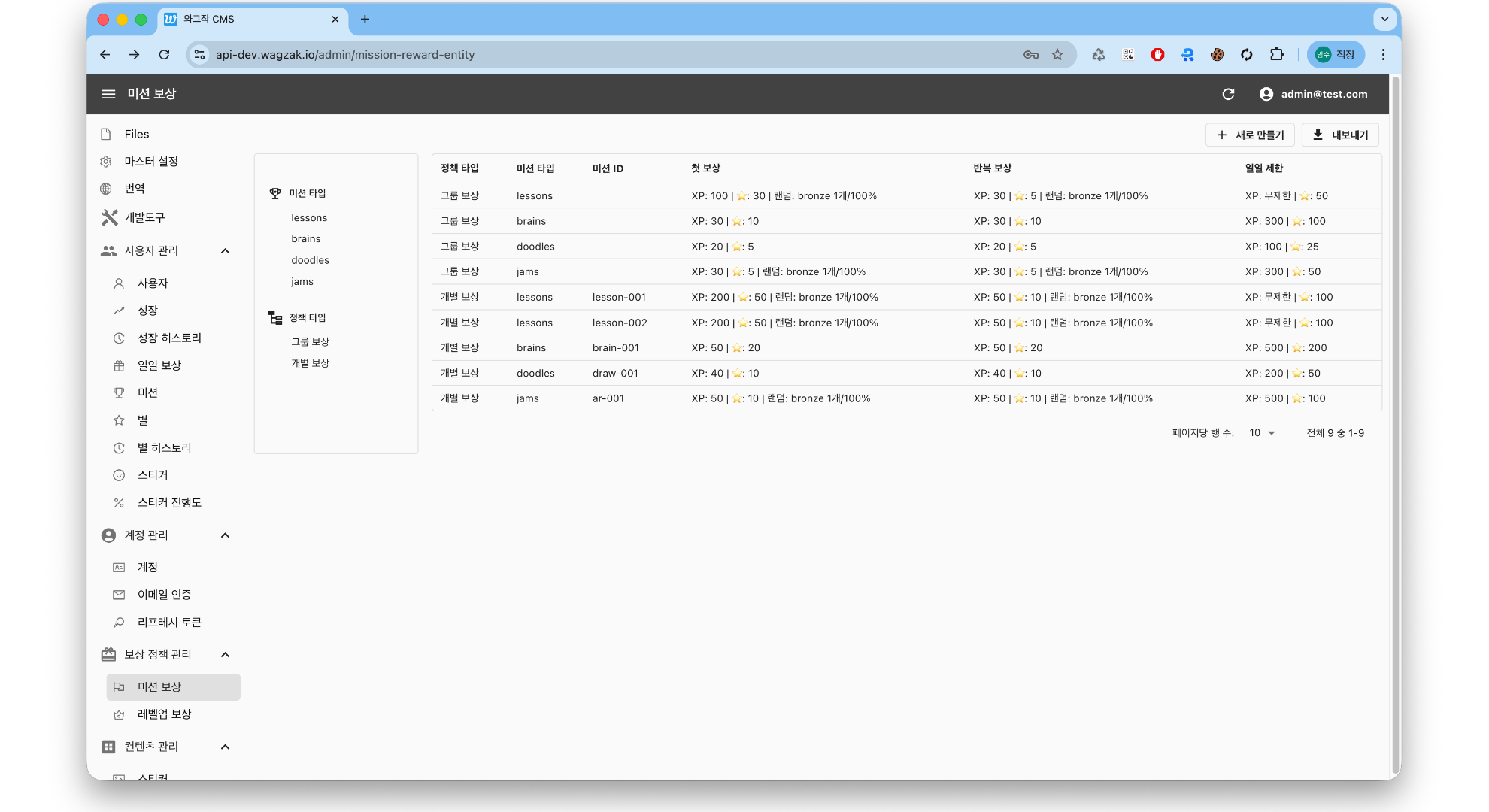Bookmark page with star icon
The width and height of the screenshot is (1489, 812).
click(1057, 55)
